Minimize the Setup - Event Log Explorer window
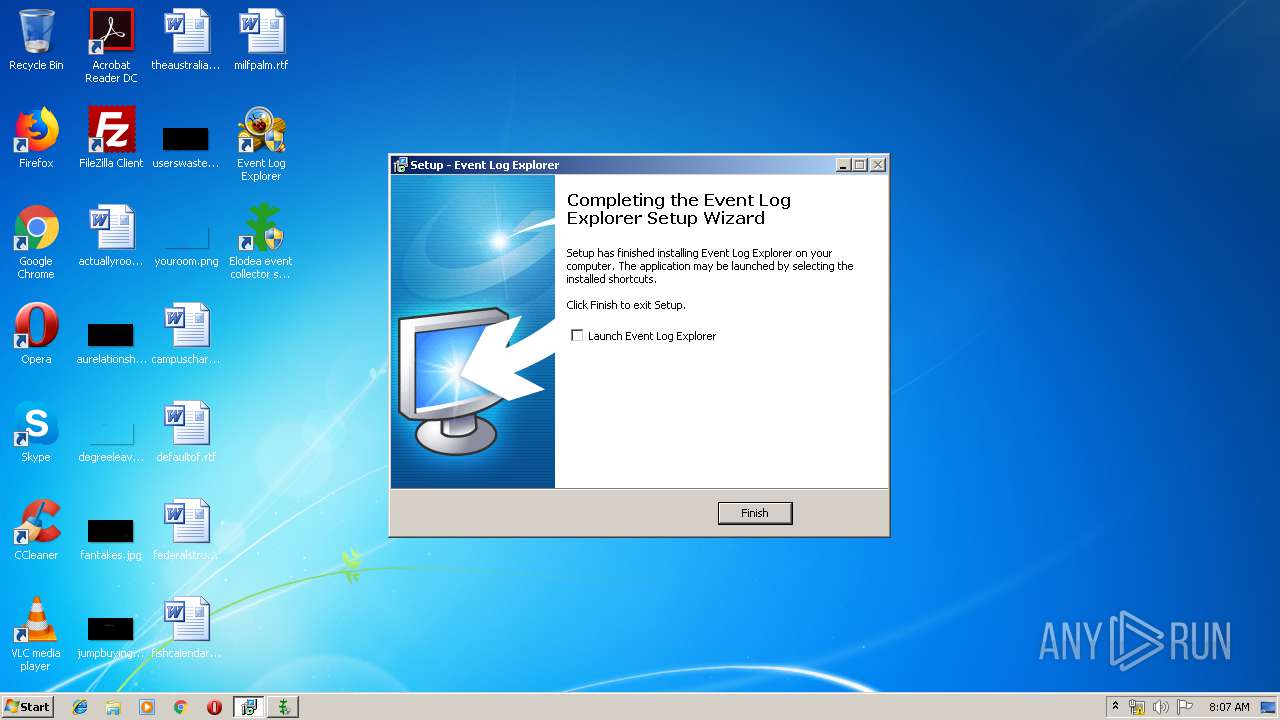 click(x=843, y=165)
